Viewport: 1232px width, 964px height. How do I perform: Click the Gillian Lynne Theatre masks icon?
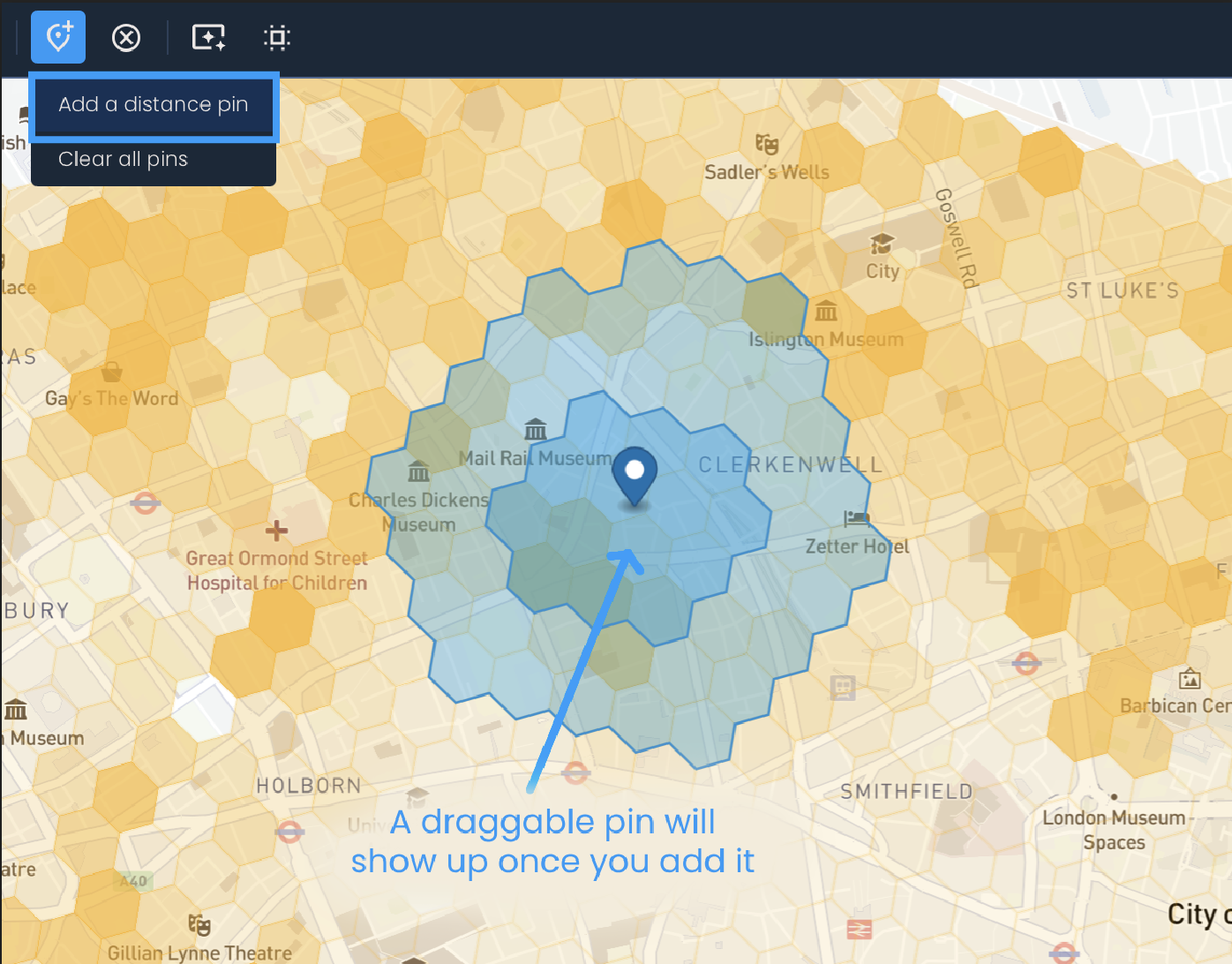coord(199,924)
